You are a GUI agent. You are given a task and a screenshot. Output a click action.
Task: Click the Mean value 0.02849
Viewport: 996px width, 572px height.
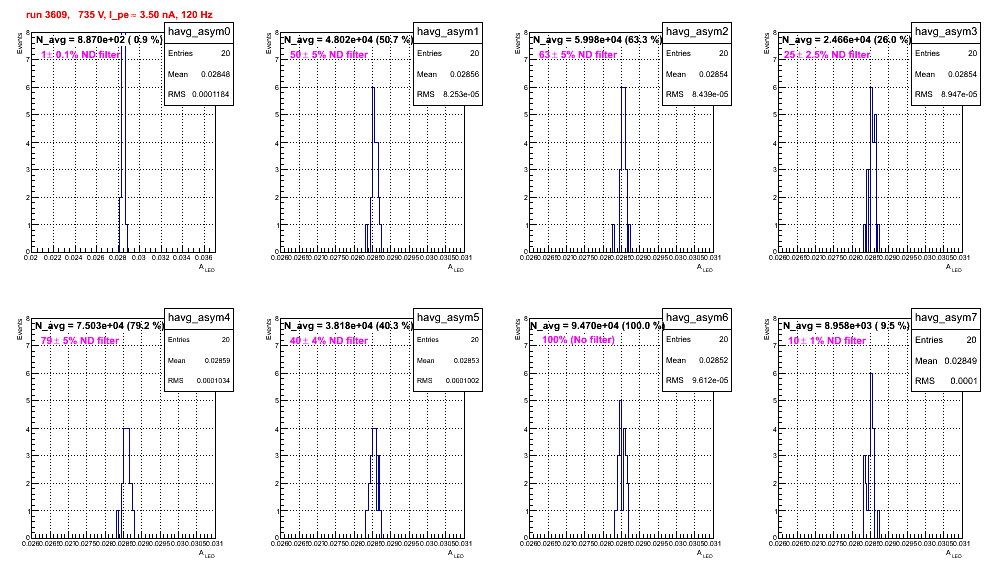coord(960,360)
